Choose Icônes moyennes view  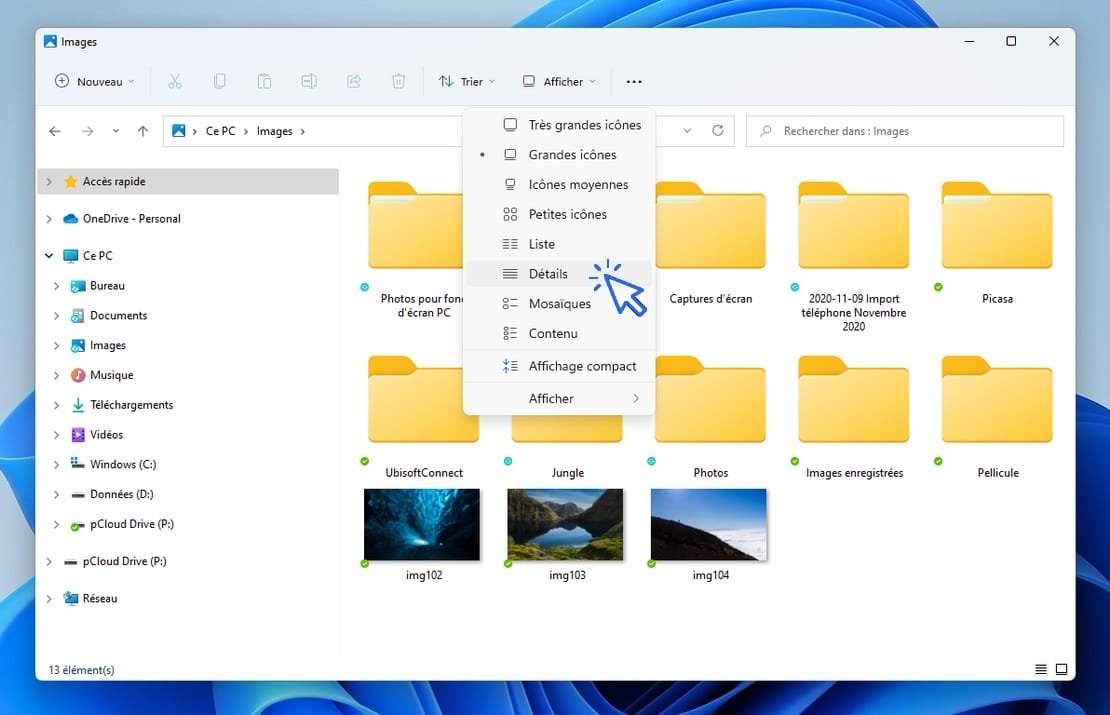[559, 184]
